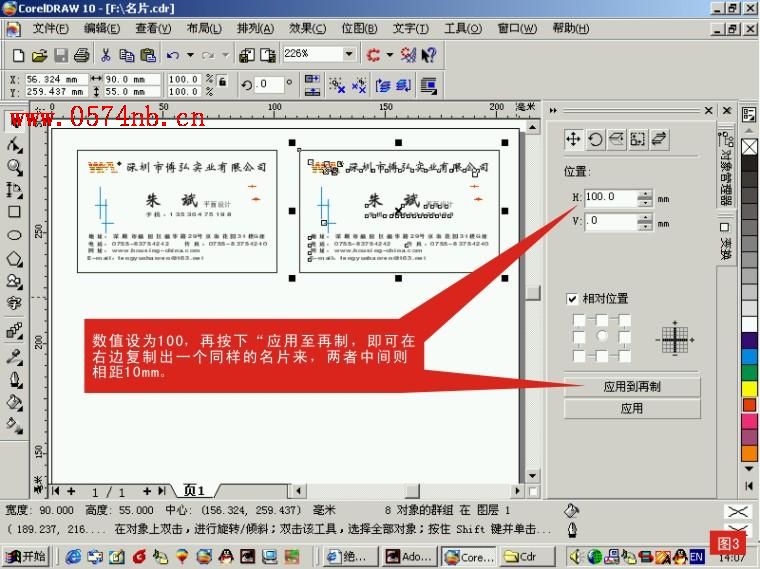Click the Copy icon
The height and width of the screenshot is (569, 760).
pos(127,55)
